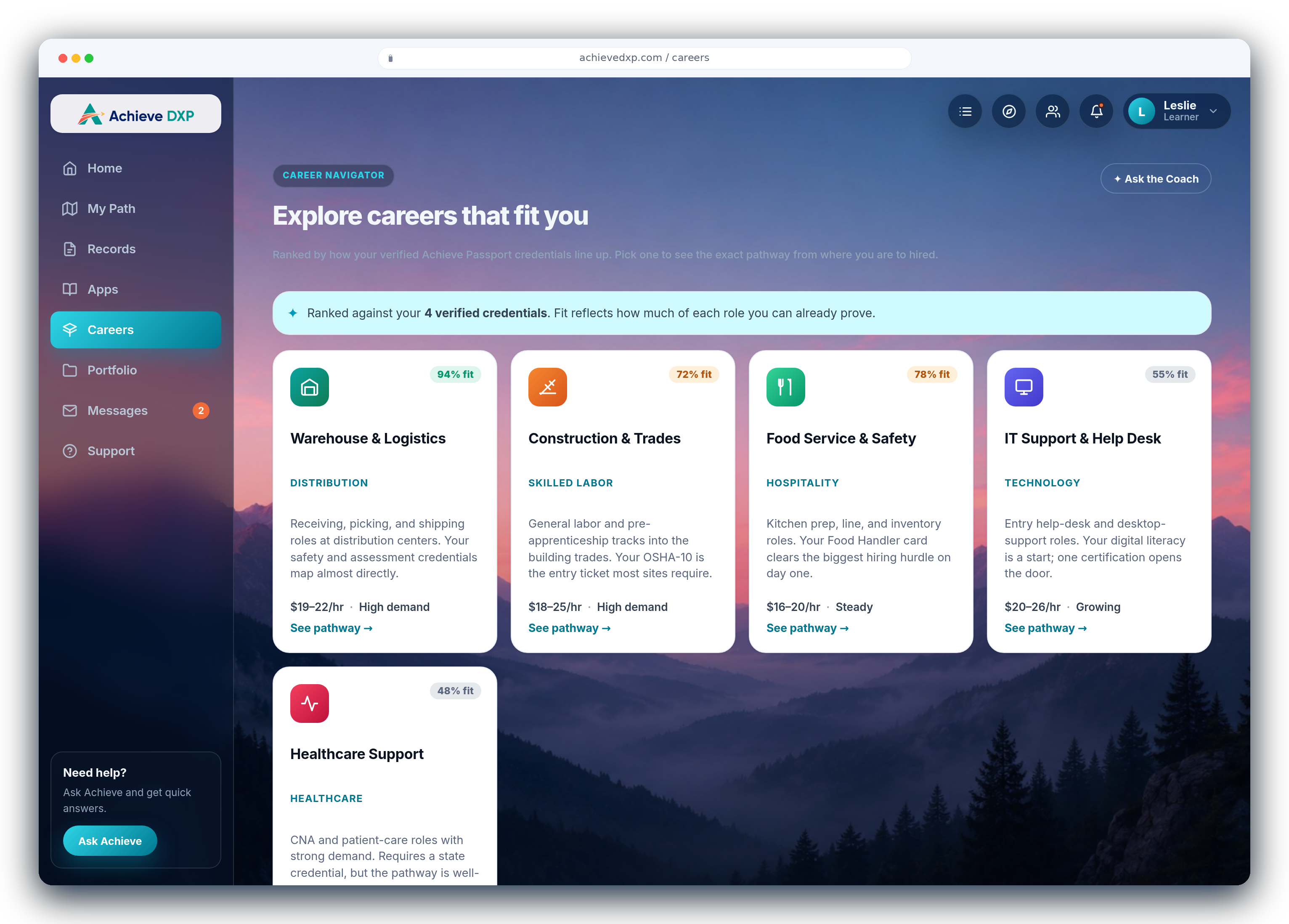Screen dimensions: 1289x924
Task: Click the 78% fit badge
Action: coord(931,374)
